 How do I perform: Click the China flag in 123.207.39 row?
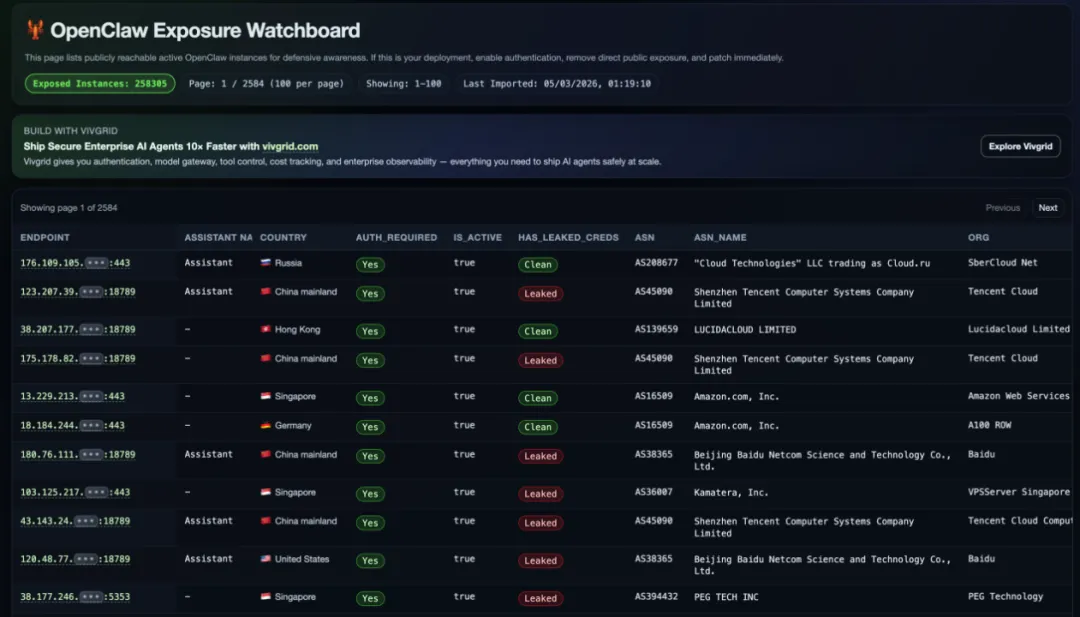[x=265, y=292]
